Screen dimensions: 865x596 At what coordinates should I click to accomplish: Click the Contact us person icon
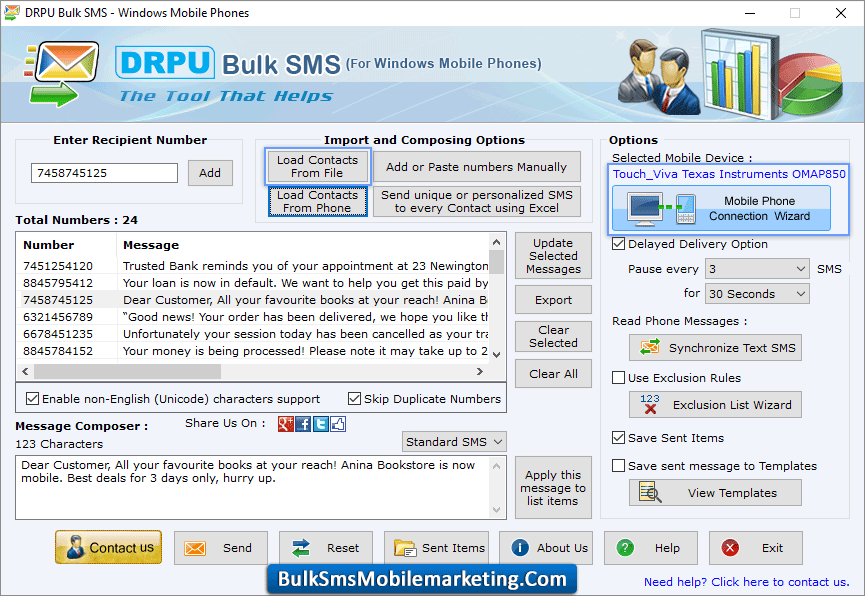coord(75,547)
